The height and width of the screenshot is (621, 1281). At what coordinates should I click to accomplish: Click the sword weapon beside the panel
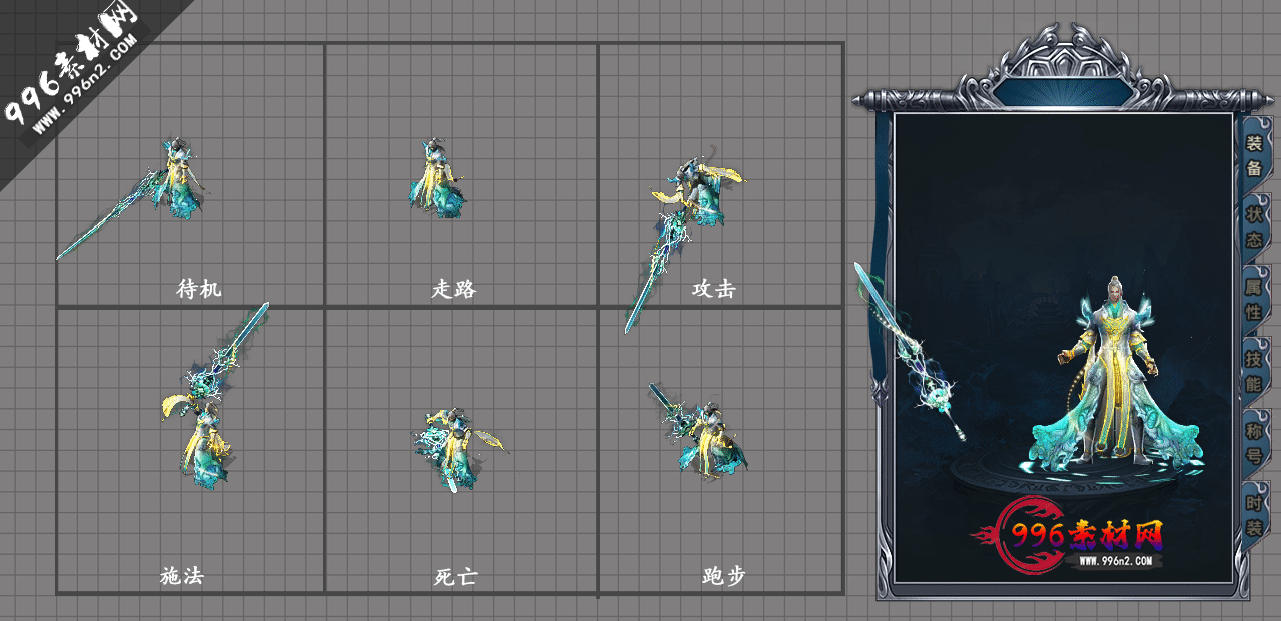tap(910, 350)
